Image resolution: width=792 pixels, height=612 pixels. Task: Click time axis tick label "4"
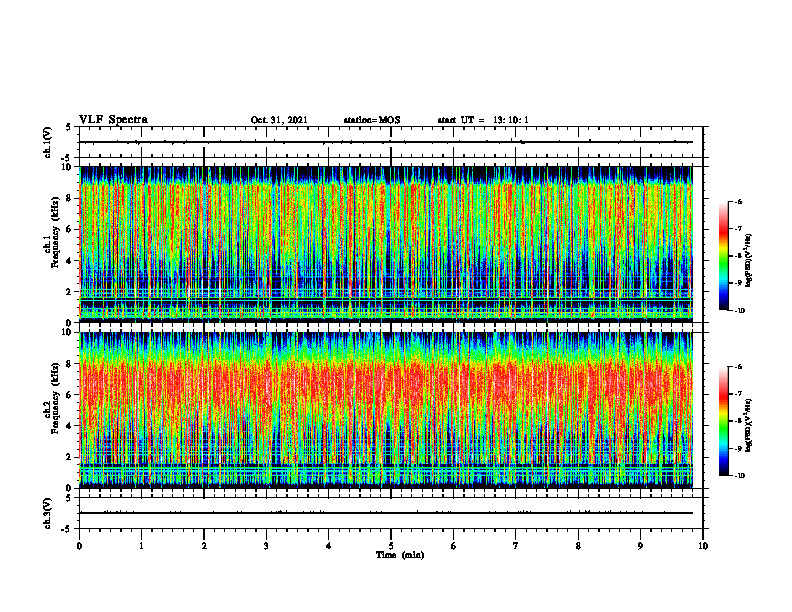click(x=329, y=546)
